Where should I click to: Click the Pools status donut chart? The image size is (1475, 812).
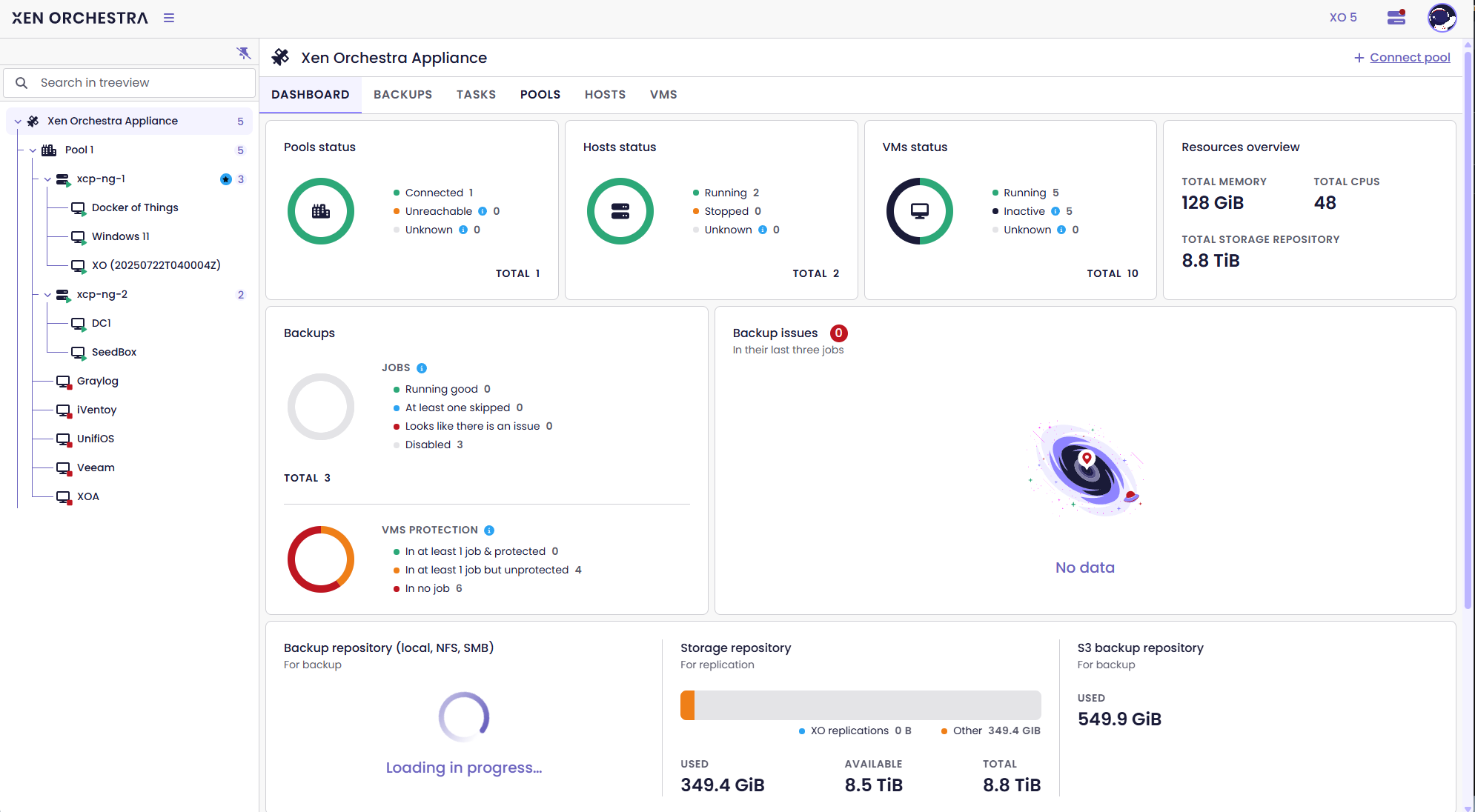point(321,211)
